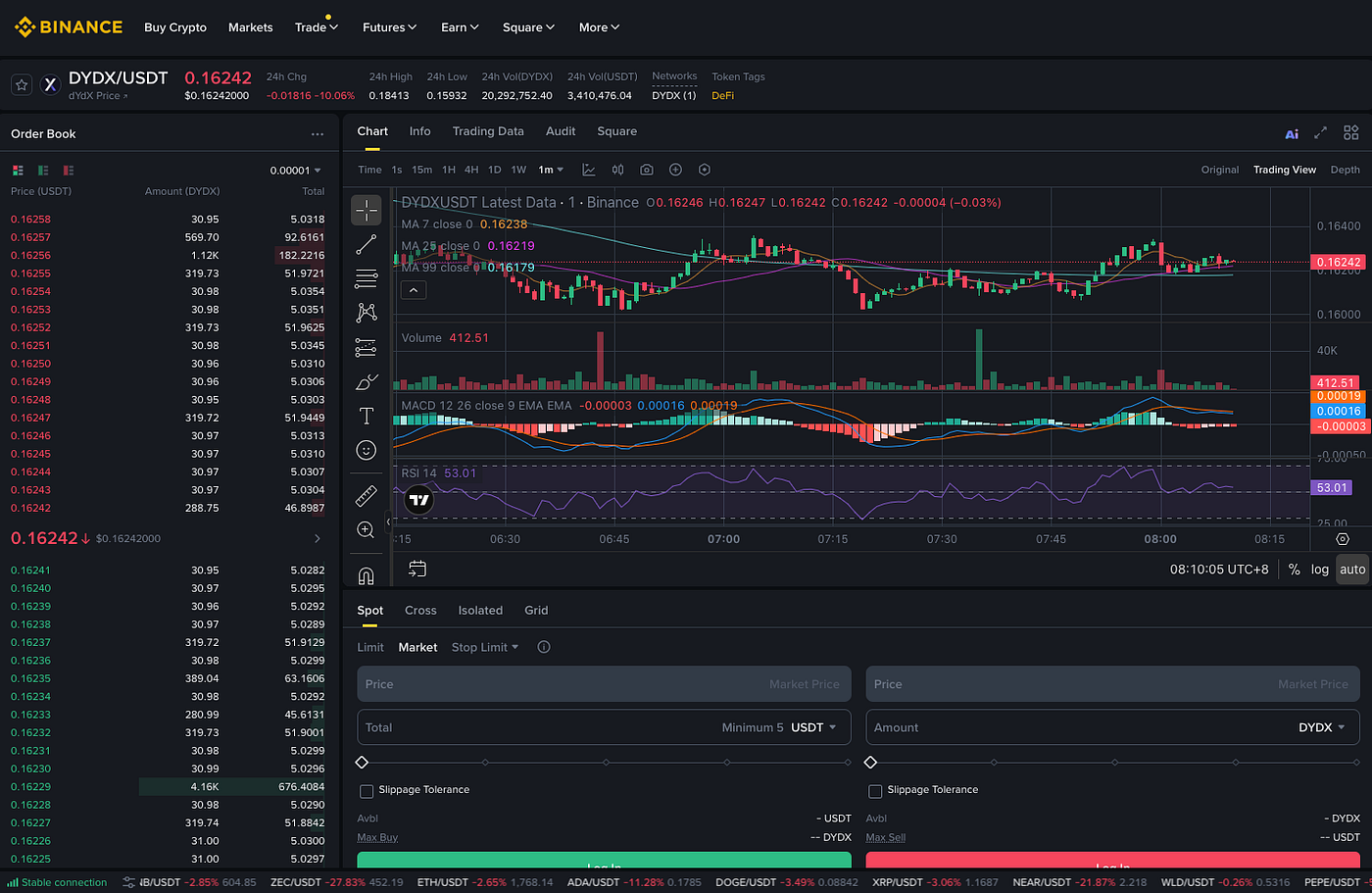
Task: Switch chart to Depth view
Action: click(x=1346, y=170)
